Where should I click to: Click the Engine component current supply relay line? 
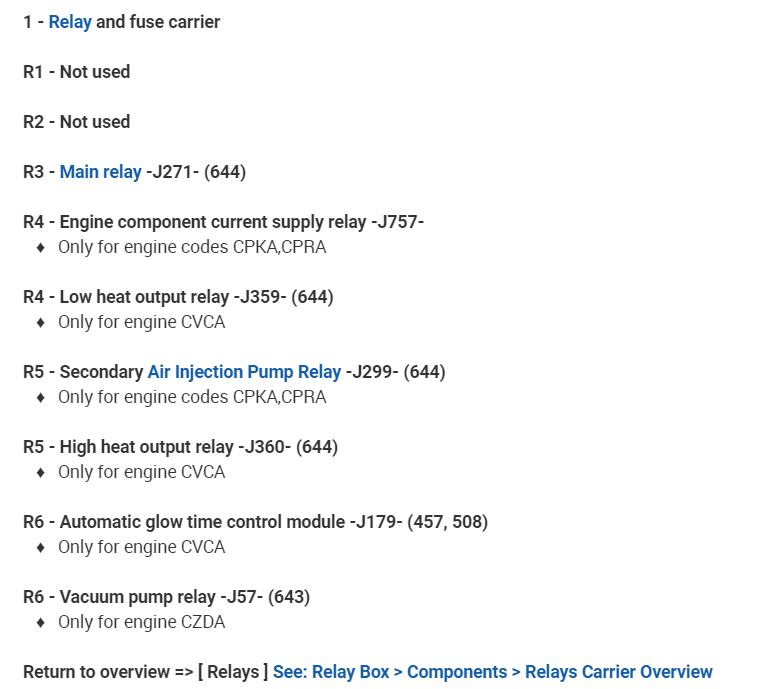tap(224, 222)
